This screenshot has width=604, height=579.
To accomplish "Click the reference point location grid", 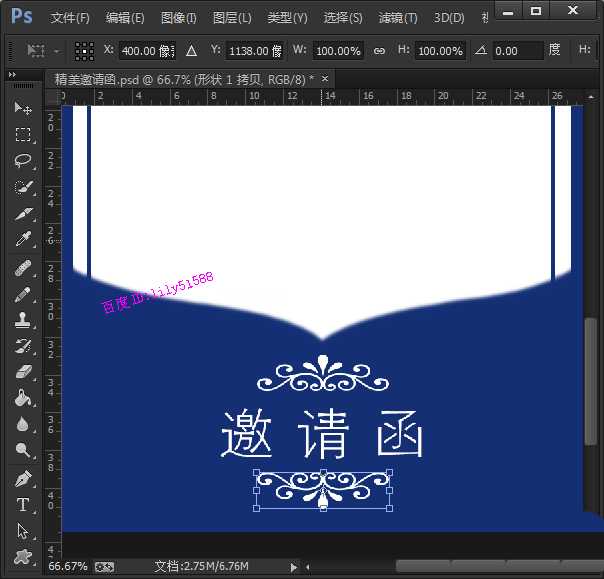I will [85, 51].
